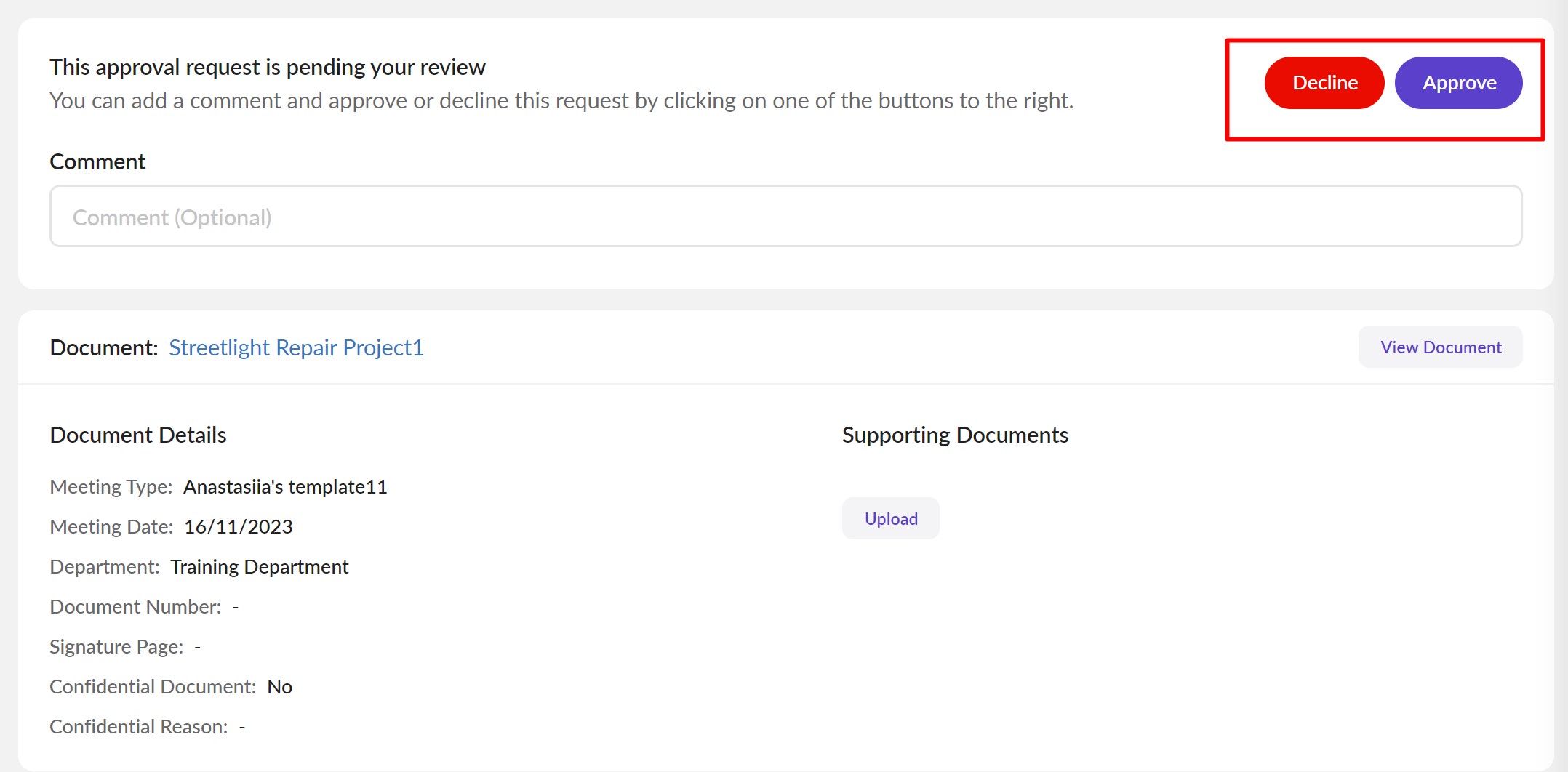Approve the pending request
This screenshot has height=772, width=1568.
click(x=1458, y=83)
